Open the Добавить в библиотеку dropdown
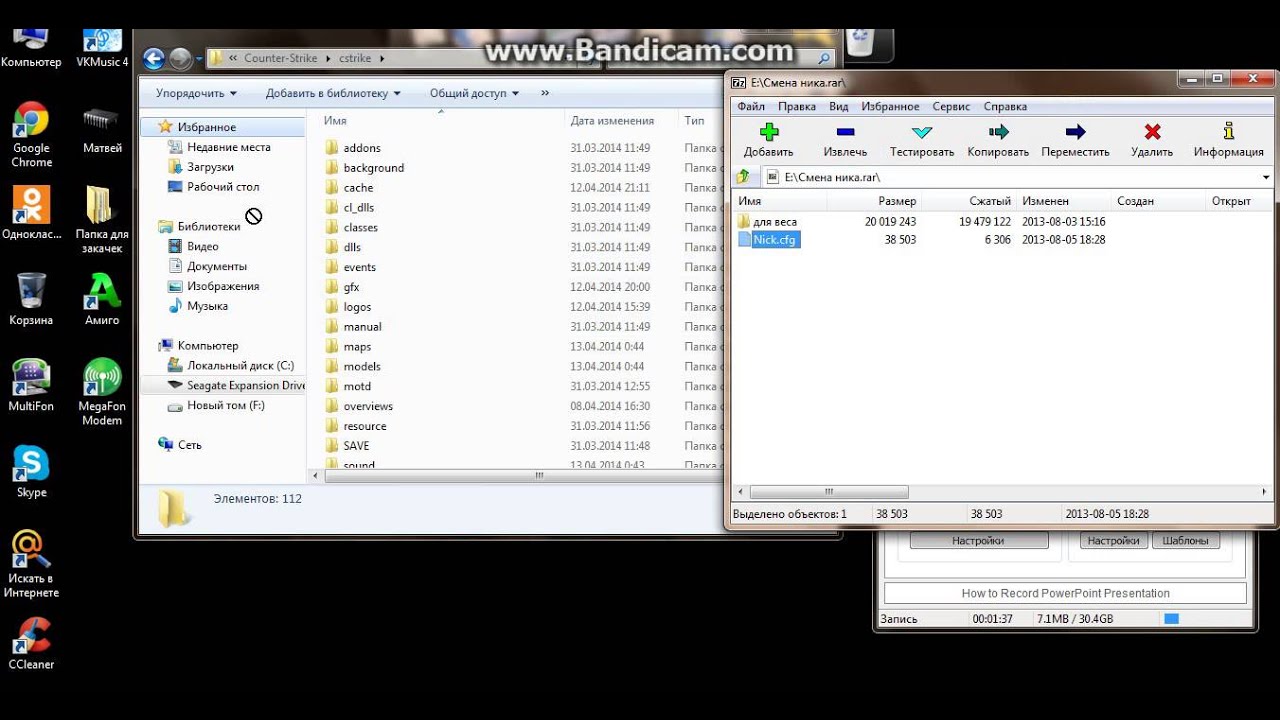 pyautogui.click(x=333, y=93)
